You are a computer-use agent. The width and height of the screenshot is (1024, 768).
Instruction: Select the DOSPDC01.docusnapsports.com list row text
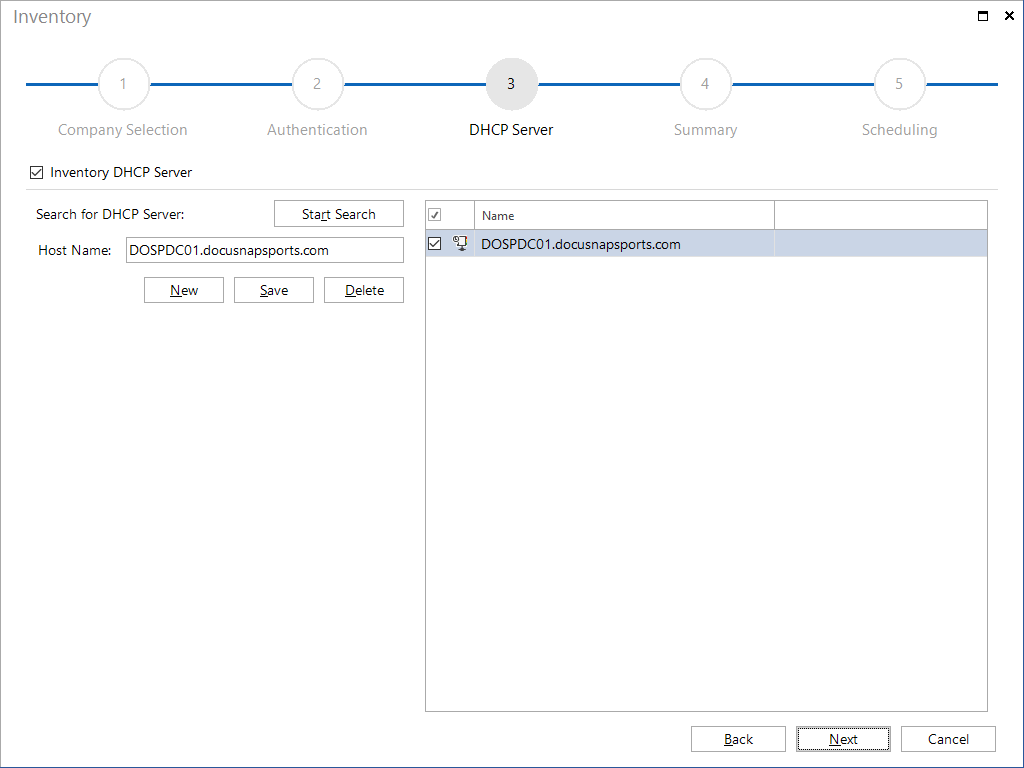click(581, 244)
